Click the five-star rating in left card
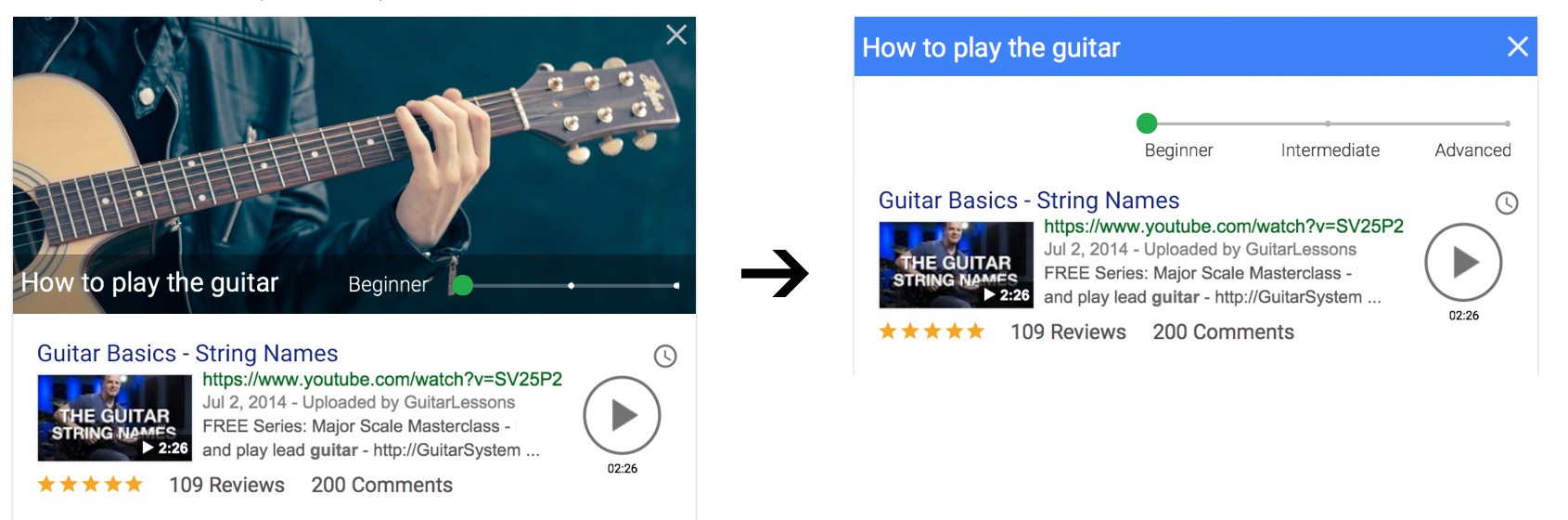The width and height of the screenshot is (1568, 520). pos(90,485)
